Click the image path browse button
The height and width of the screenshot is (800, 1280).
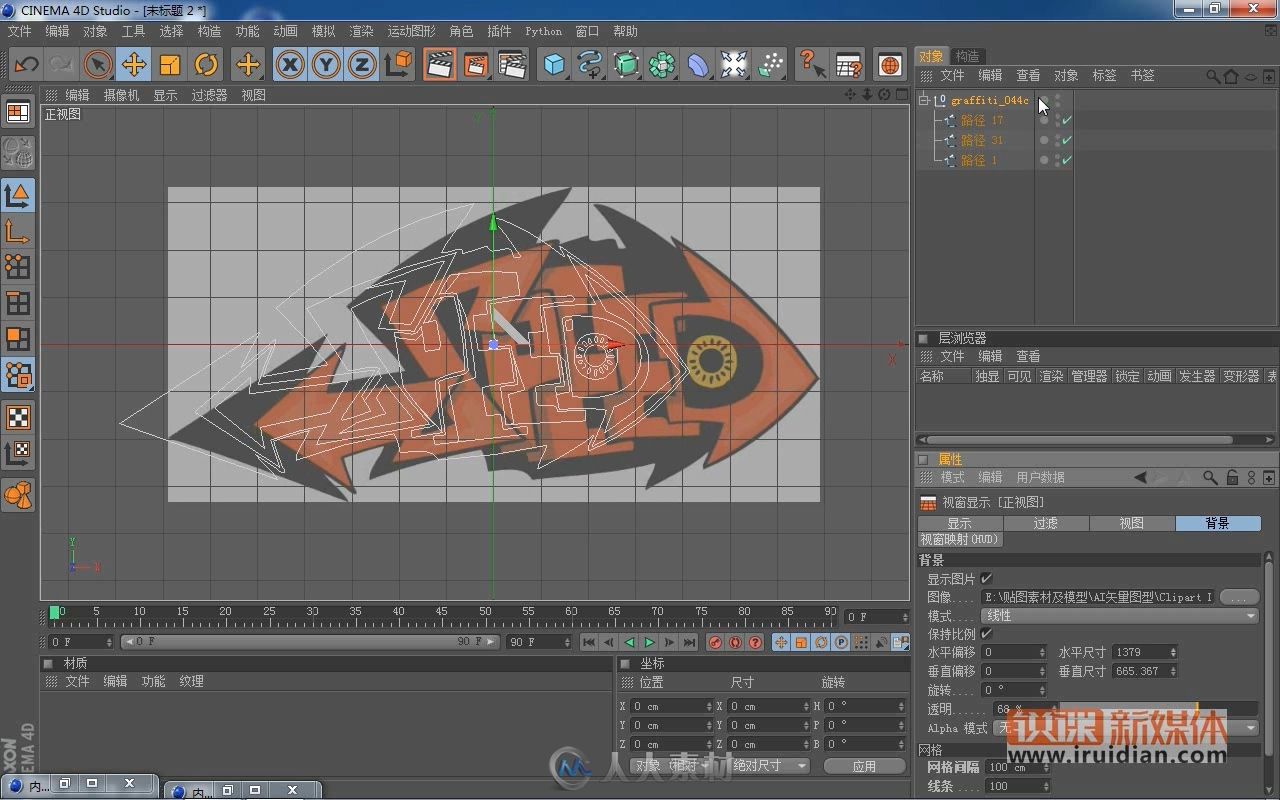click(x=1238, y=597)
